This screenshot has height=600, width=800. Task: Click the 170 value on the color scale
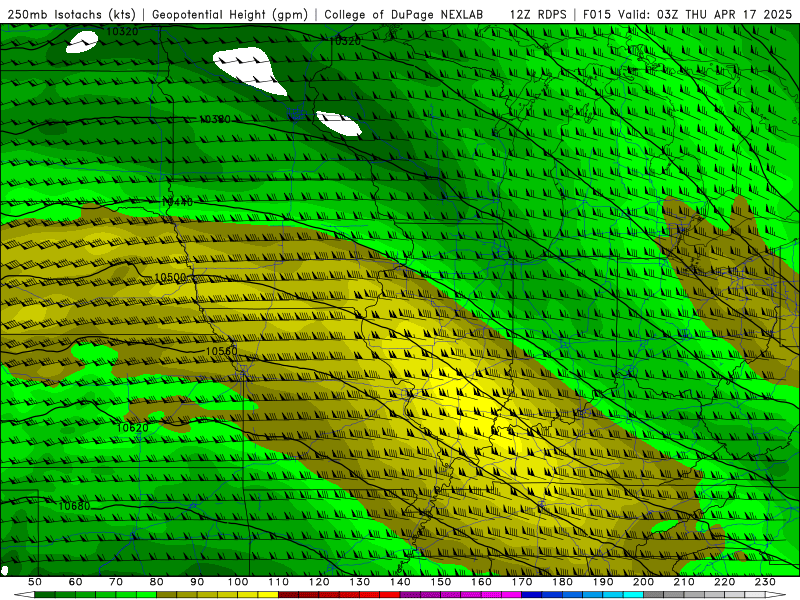[522, 582]
